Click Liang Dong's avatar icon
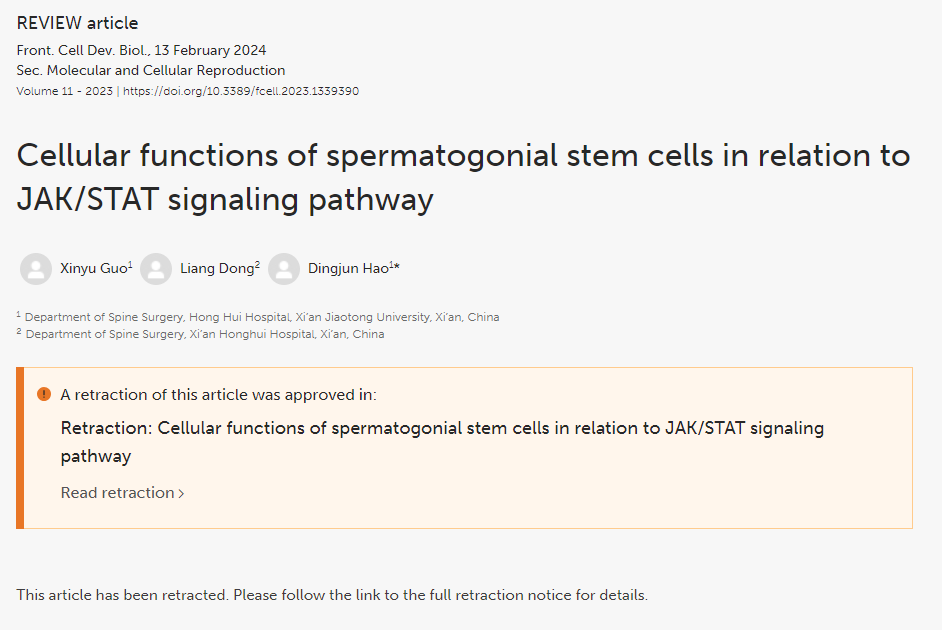 pos(156,268)
